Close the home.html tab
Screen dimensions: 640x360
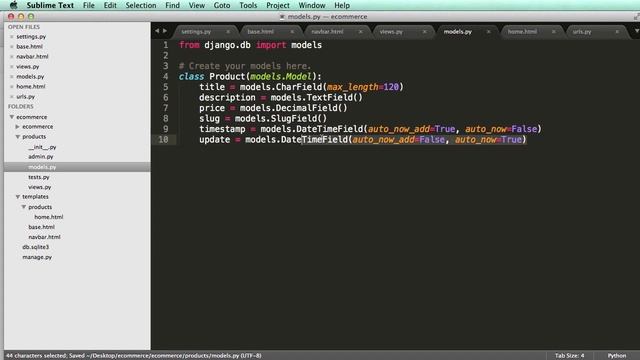[553, 31]
